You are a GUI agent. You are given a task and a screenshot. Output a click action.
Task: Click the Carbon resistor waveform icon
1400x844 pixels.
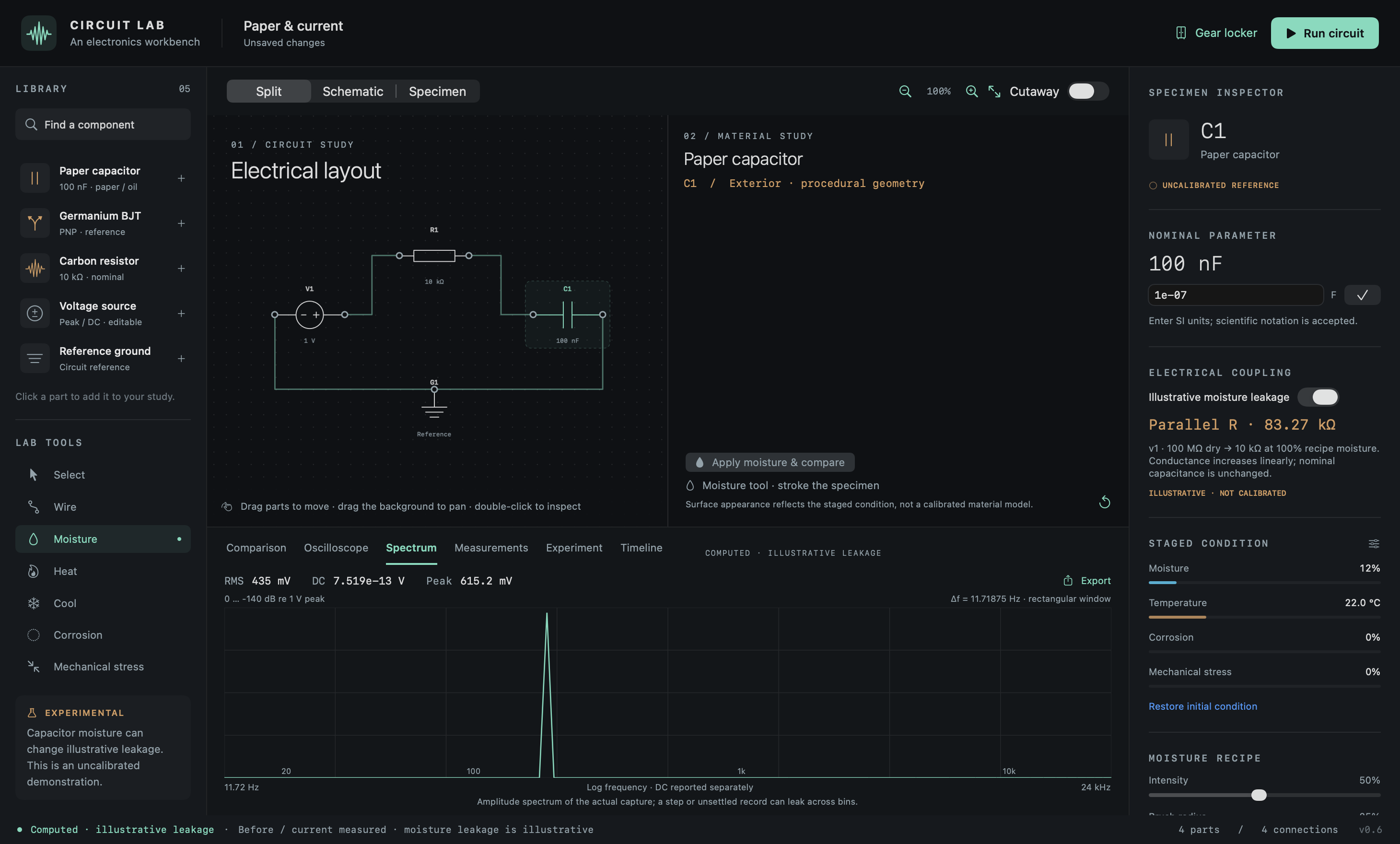pos(35,268)
